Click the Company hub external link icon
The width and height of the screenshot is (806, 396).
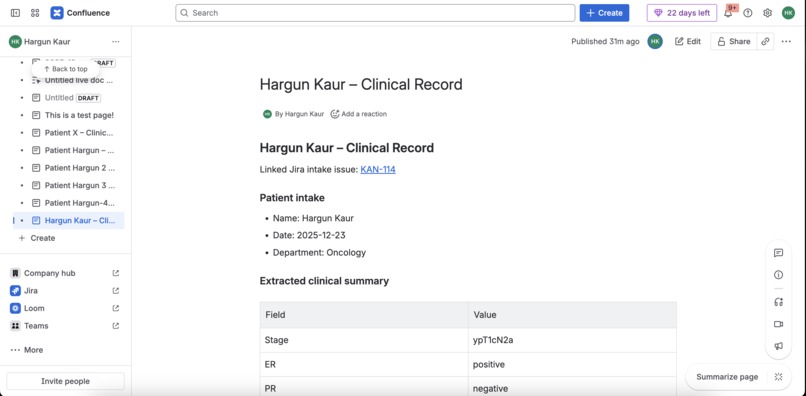pos(116,273)
